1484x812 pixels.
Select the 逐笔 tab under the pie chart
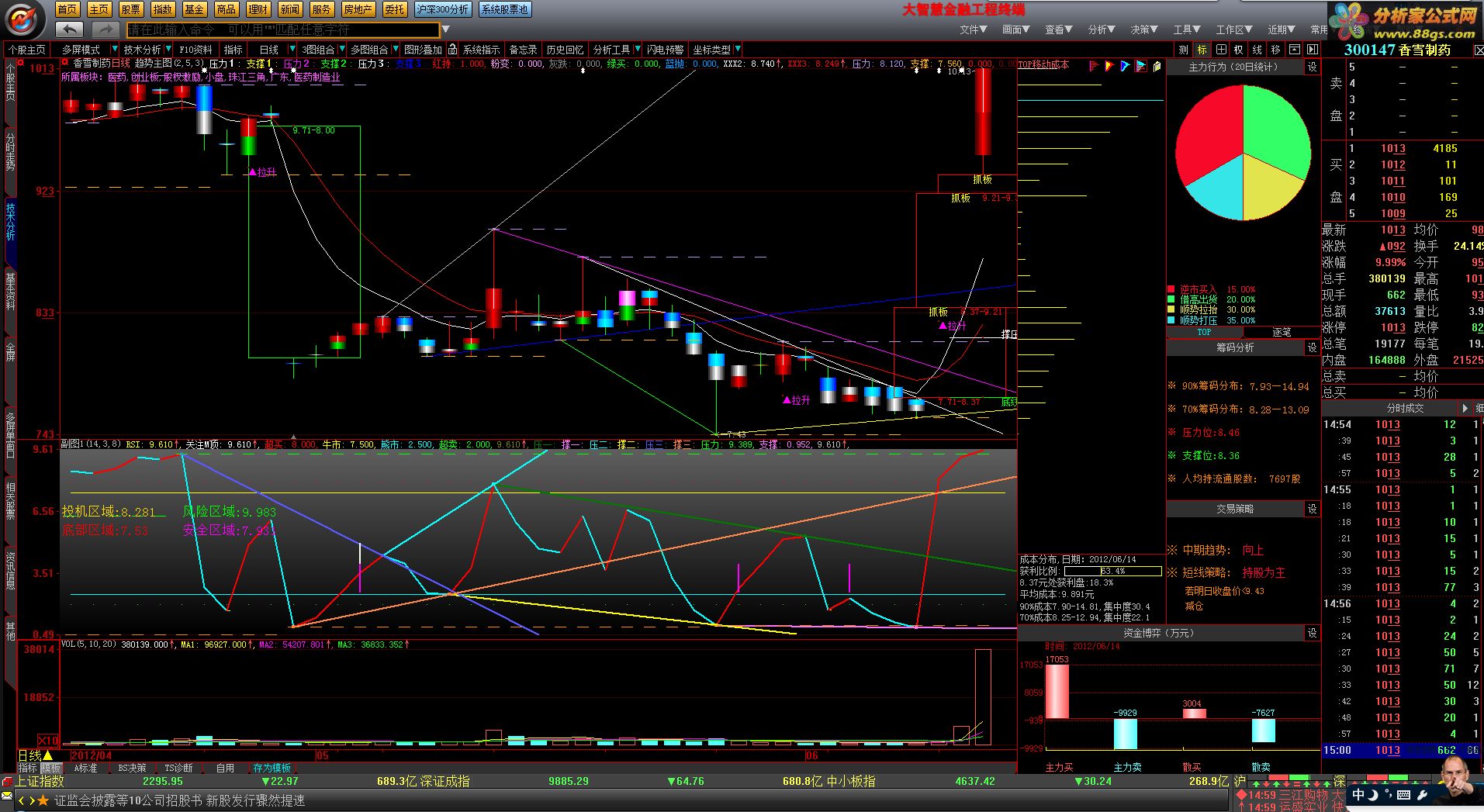pyautogui.click(x=1282, y=332)
